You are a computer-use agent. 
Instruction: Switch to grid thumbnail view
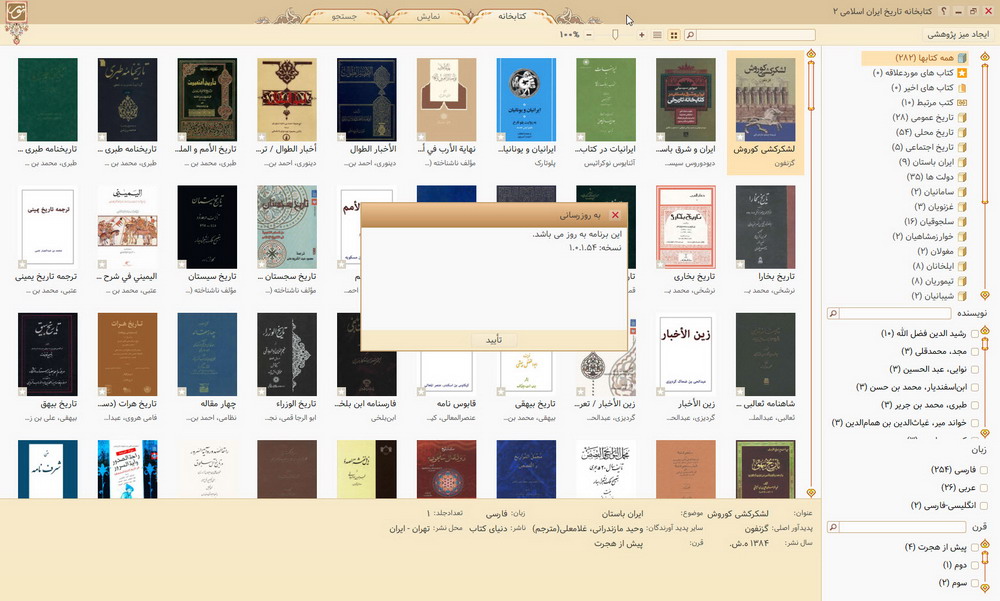(x=673, y=35)
